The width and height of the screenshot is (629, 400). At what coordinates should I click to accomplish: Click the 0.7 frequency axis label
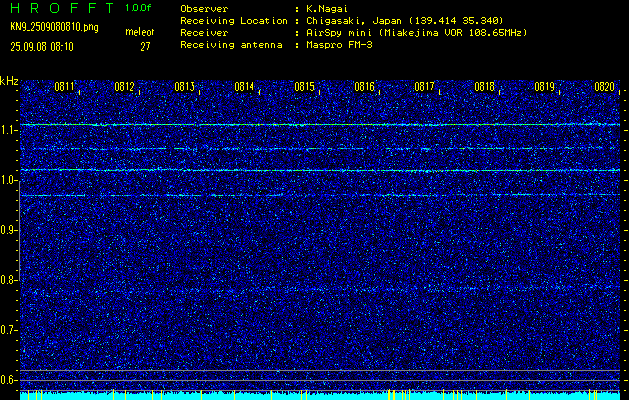pos(7,330)
